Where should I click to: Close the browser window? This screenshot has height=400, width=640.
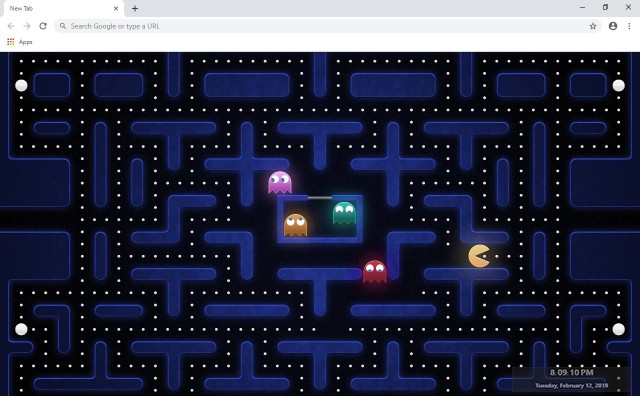click(x=628, y=7)
